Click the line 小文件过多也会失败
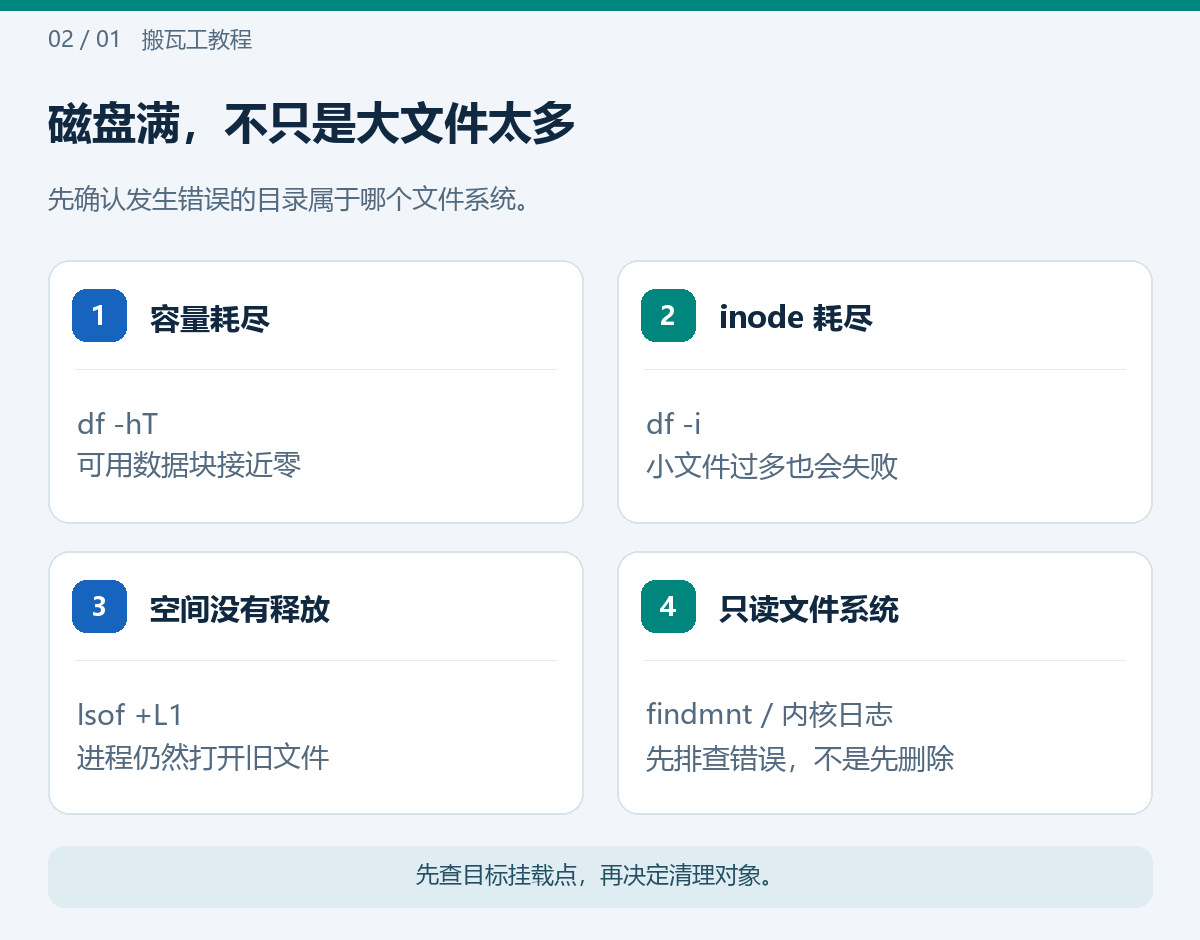This screenshot has height=940, width=1200. 772,466
